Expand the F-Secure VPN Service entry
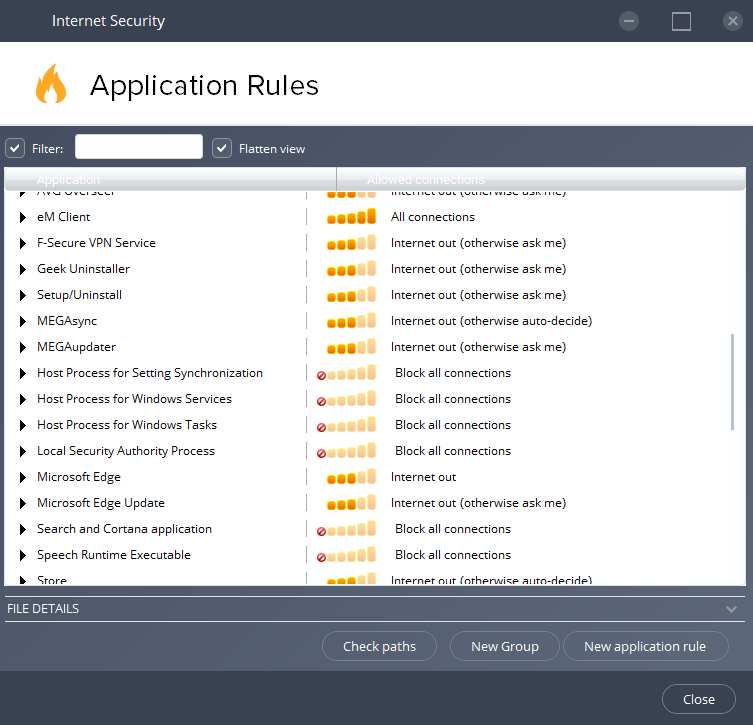753x725 pixels. pyautogui.click(x=23, y=243)
